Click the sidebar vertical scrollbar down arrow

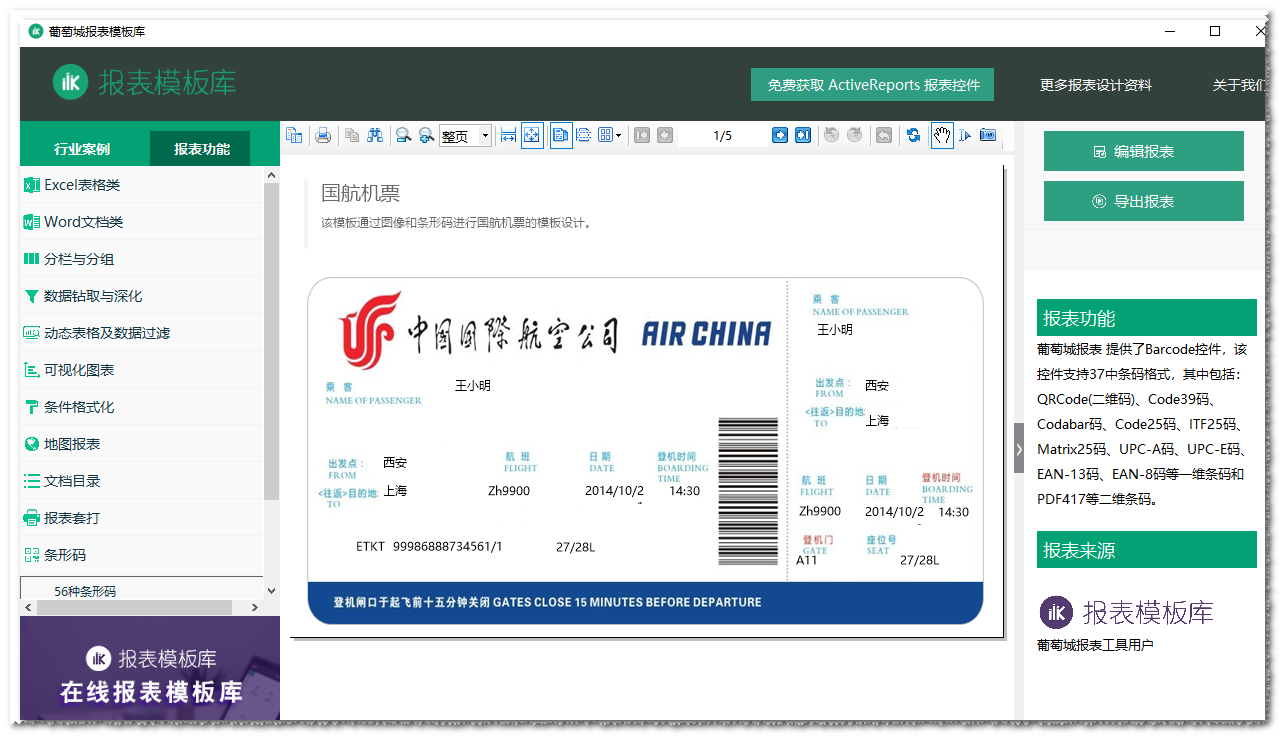[271, 591]
